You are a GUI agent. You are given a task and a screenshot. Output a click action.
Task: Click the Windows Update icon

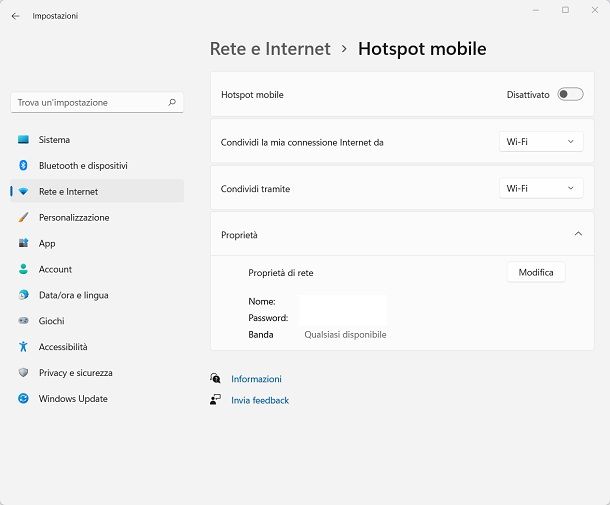point(23,399)
